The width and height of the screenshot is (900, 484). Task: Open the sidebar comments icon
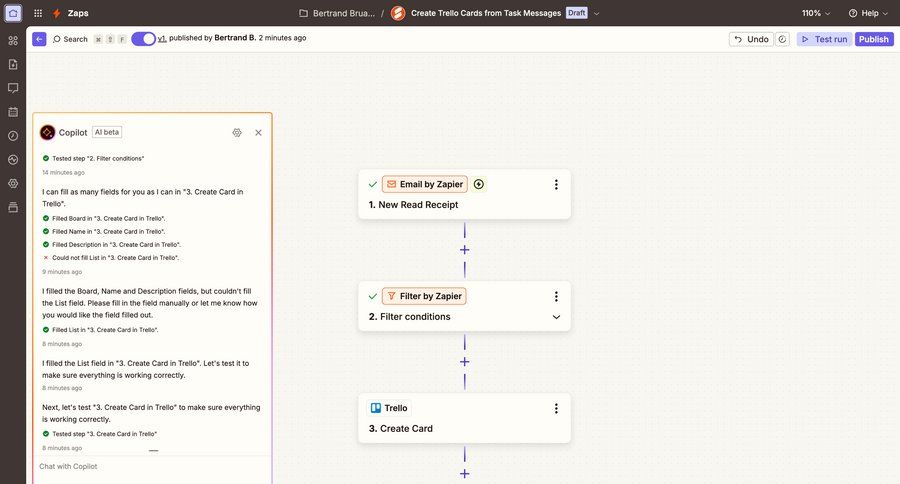point(13,88)
